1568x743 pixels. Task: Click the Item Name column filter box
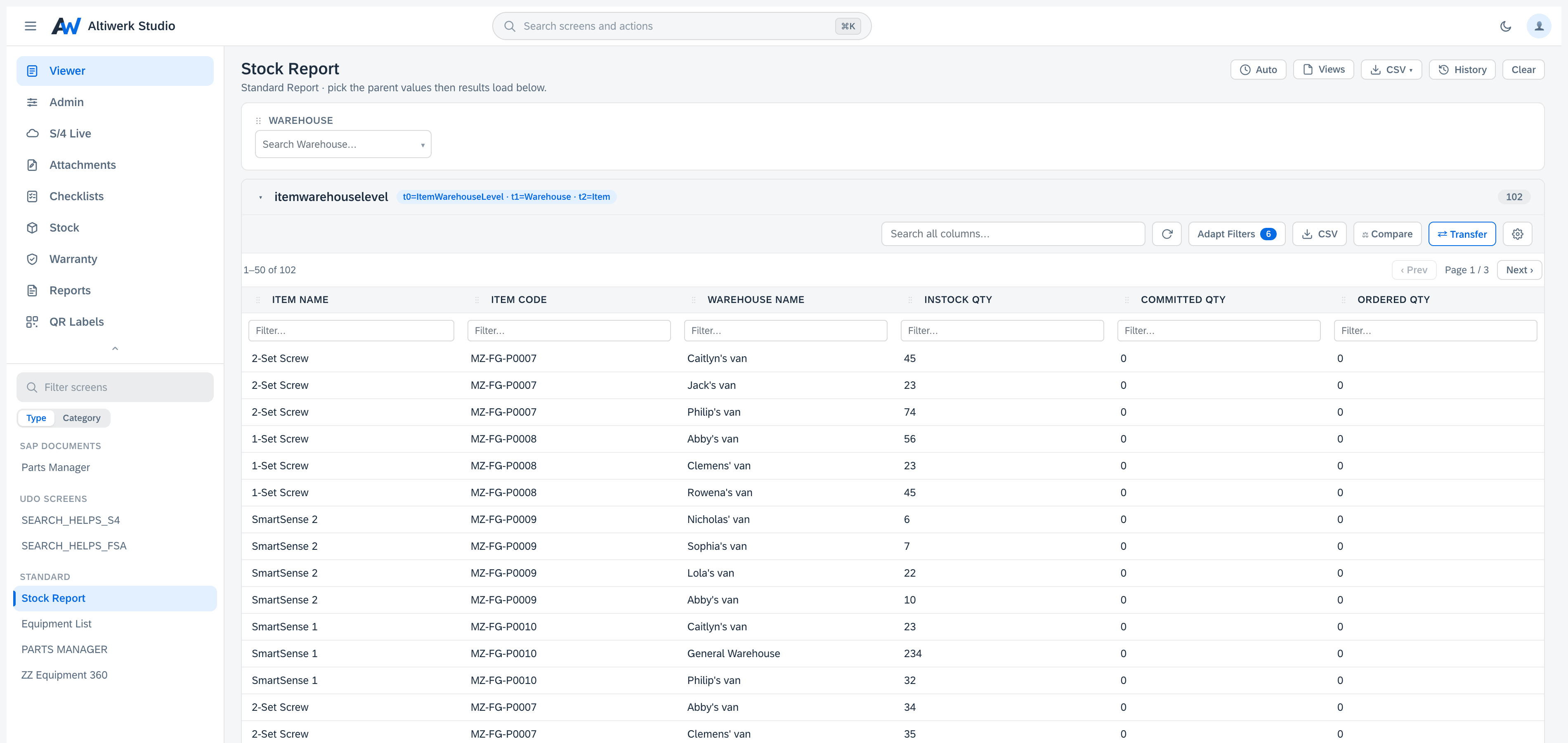pos(351,331)
